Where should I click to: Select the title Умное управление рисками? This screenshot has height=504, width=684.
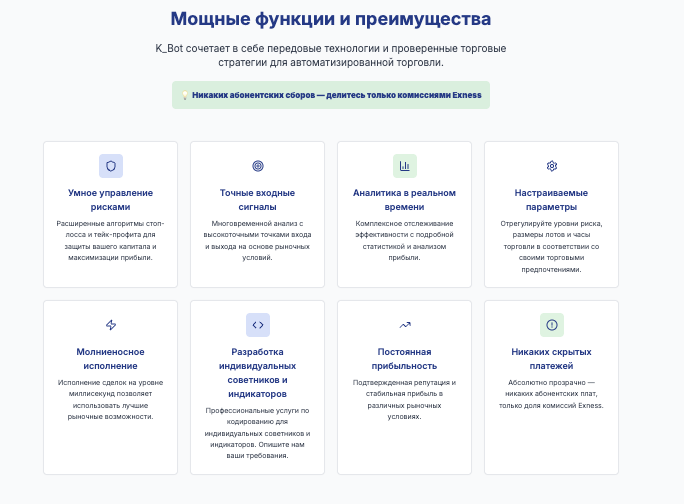coord(110,200)
